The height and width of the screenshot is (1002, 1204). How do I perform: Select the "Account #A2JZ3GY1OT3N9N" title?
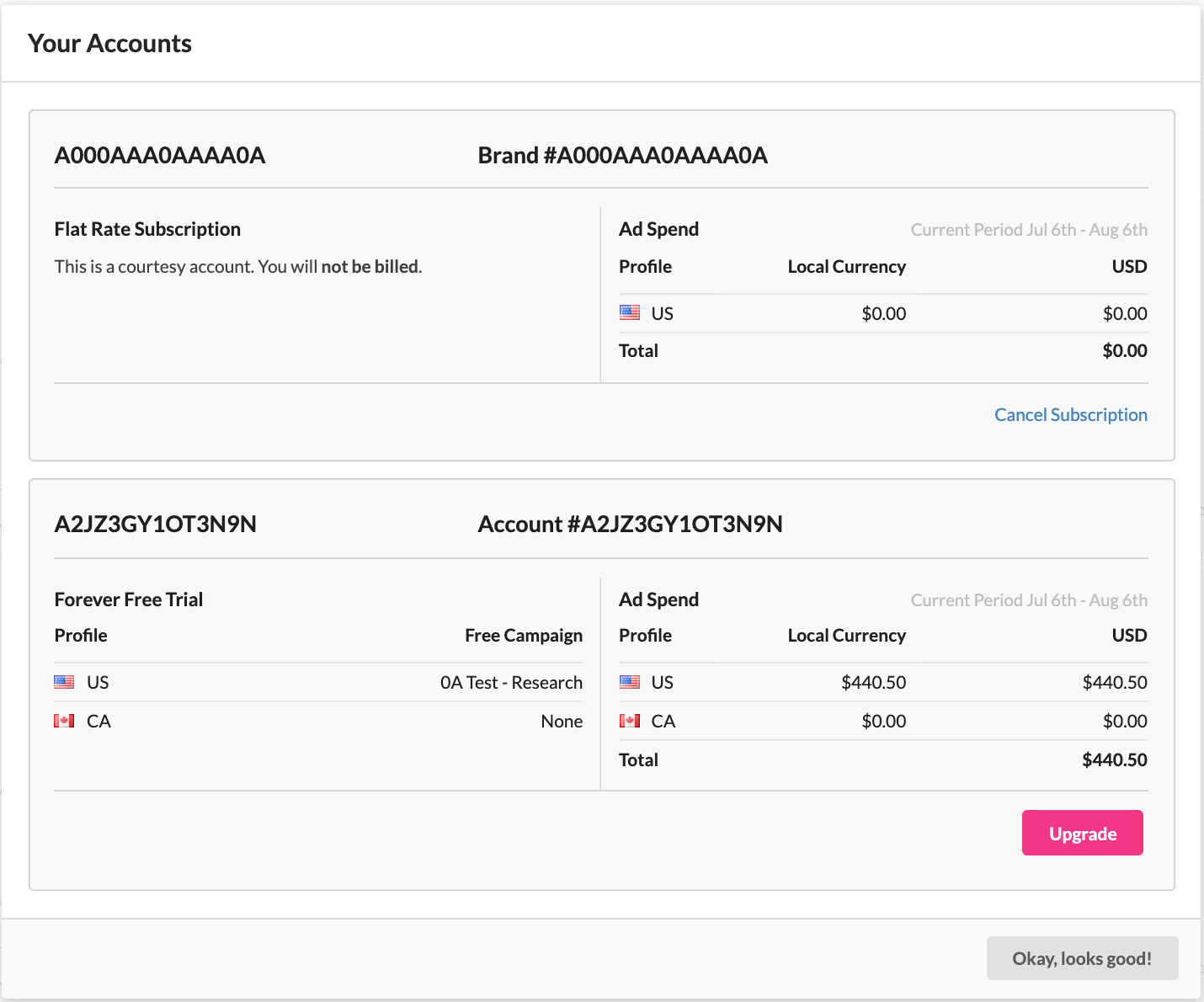(630, 525)
